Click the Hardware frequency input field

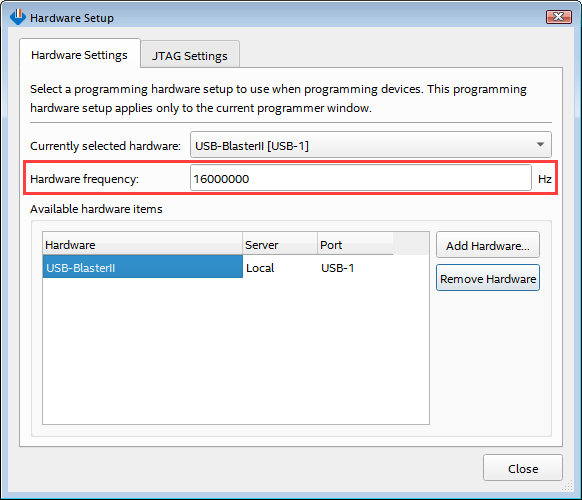pos(360,179)
